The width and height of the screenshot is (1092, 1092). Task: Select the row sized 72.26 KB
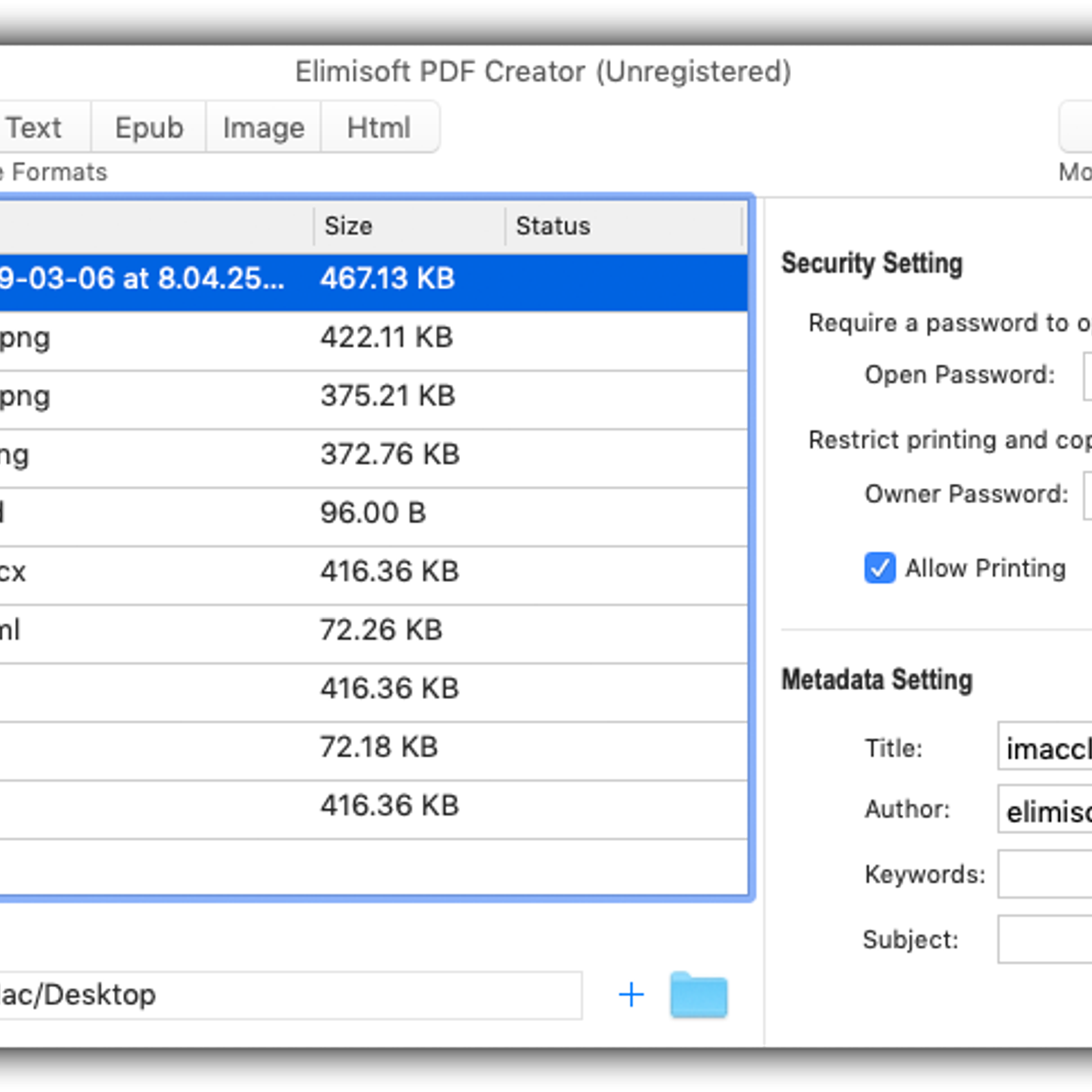(x=373, y=634)
